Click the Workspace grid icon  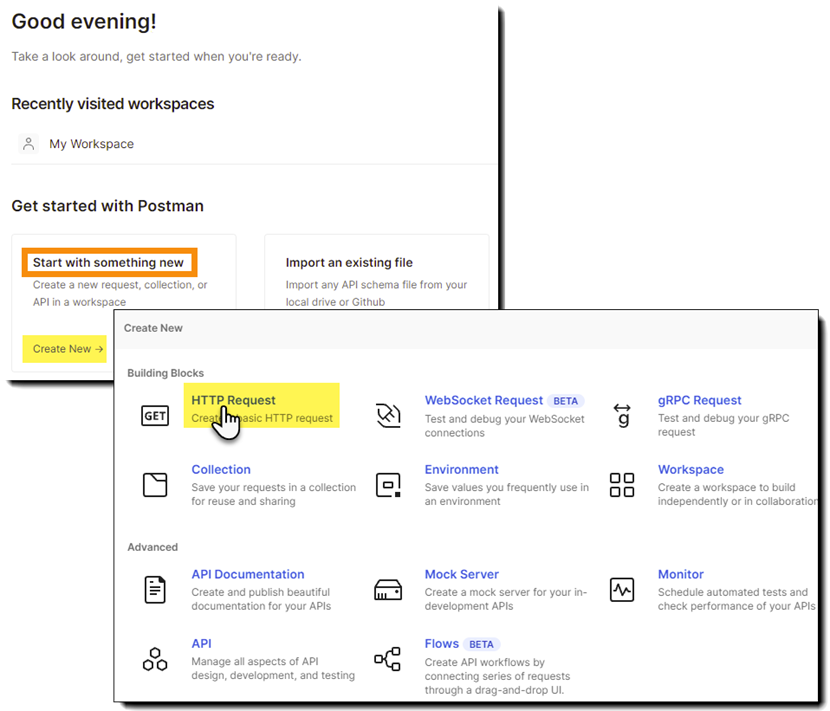(622, 485)
